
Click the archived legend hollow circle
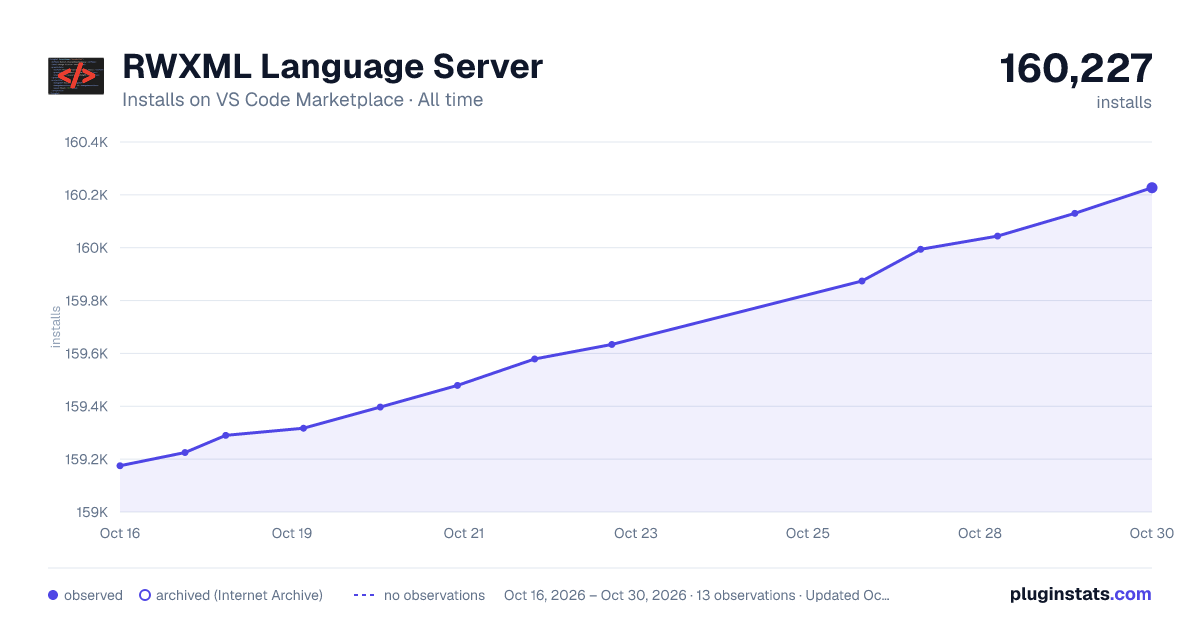click(x=144, y=595)
